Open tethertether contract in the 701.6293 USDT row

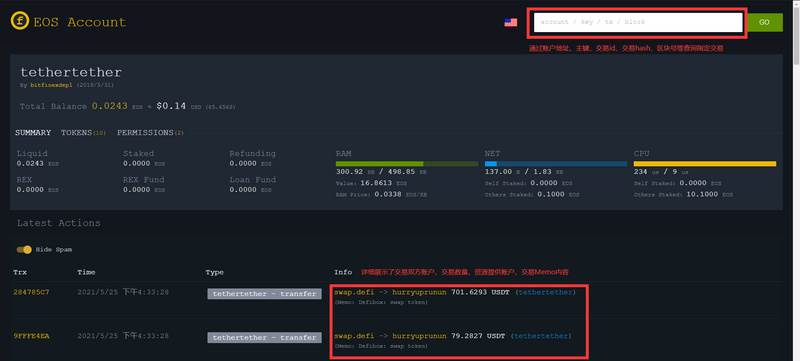545,292
